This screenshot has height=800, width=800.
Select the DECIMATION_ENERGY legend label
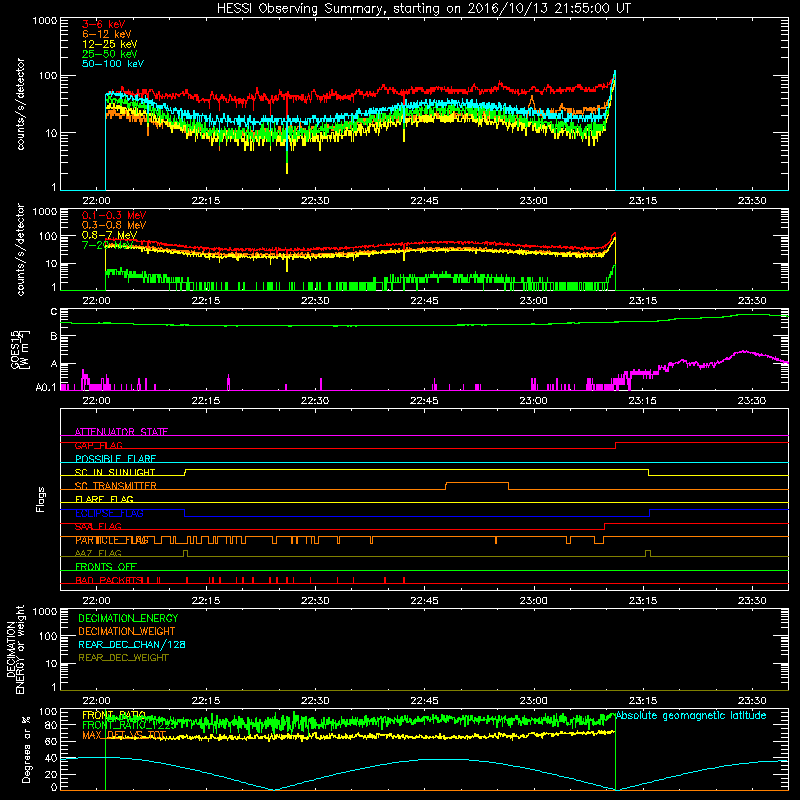pos(128,618)
